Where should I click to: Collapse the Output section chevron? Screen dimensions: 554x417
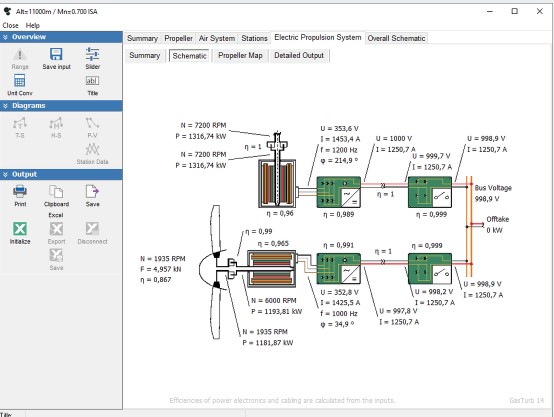[x=5, y=175]
